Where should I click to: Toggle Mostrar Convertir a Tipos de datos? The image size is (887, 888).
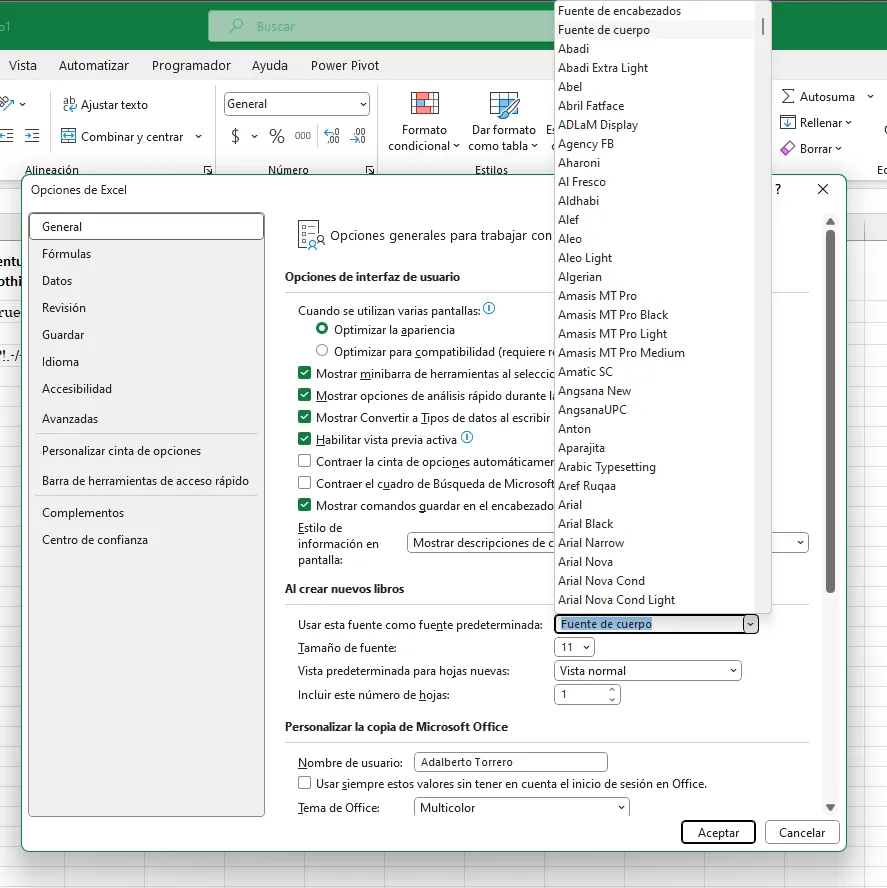(304, 417)
